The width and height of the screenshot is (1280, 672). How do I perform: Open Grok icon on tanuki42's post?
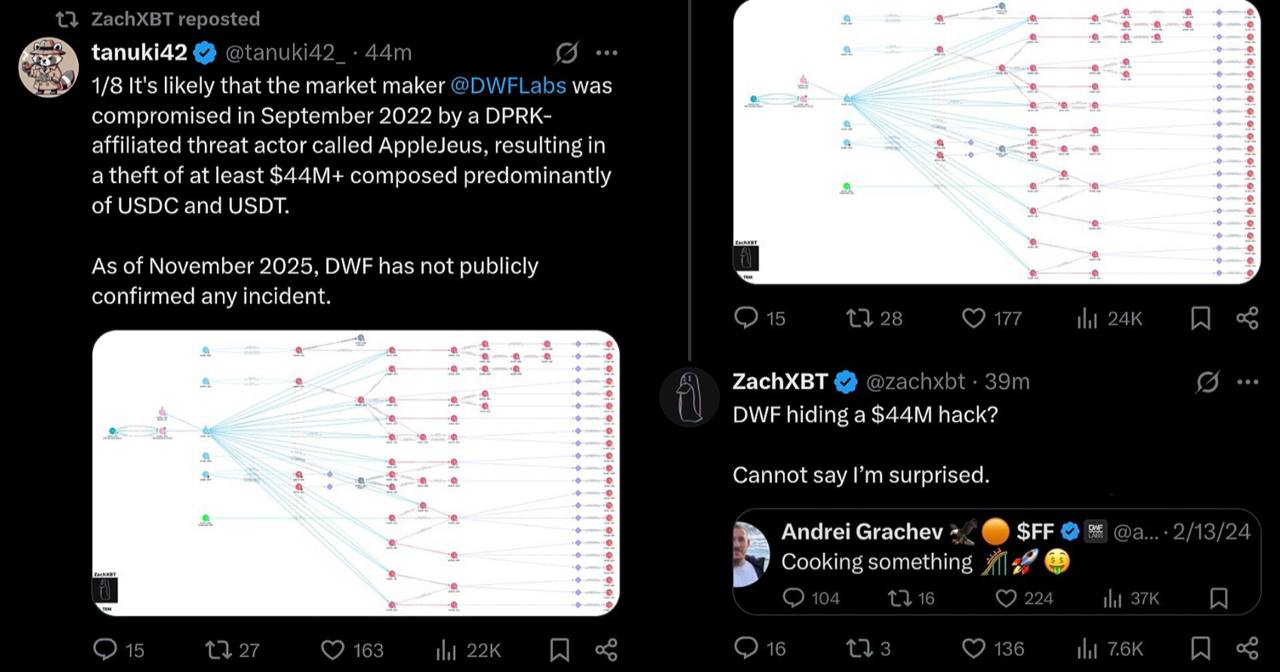[566, 53]
